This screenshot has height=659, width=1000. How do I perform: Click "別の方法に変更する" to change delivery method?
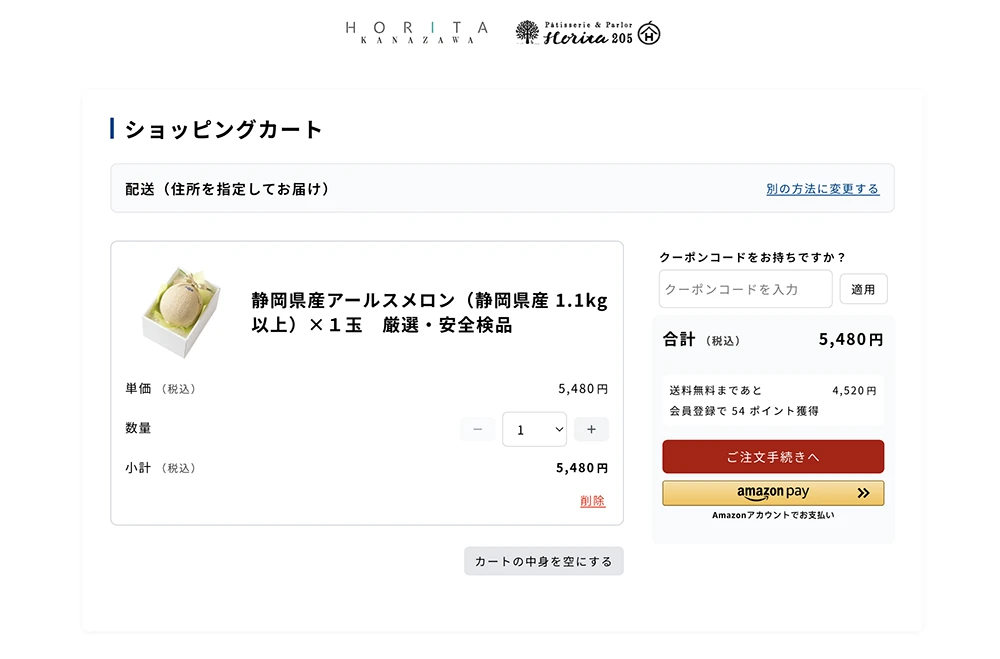pyautogui.click(x=822, y=188)
